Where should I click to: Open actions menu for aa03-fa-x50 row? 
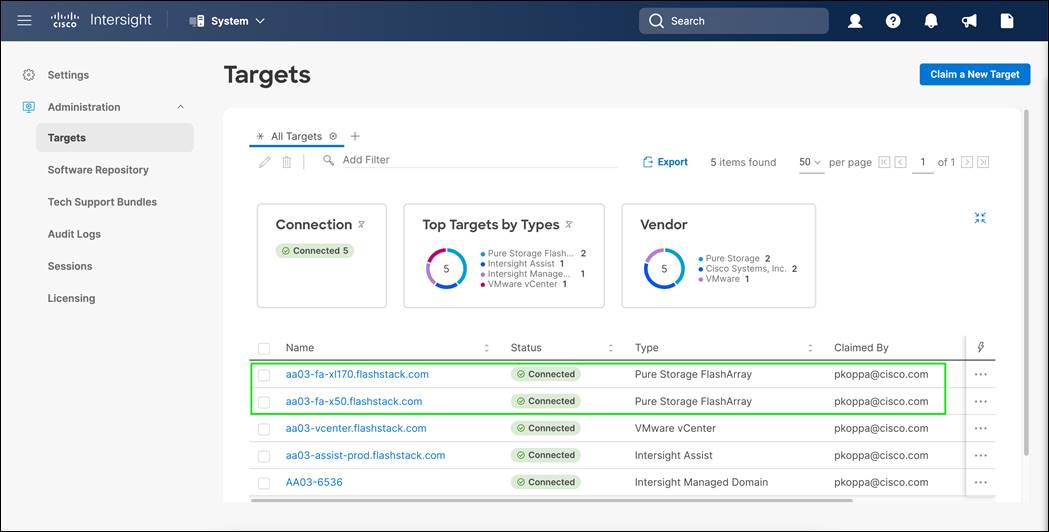[981, 402]
